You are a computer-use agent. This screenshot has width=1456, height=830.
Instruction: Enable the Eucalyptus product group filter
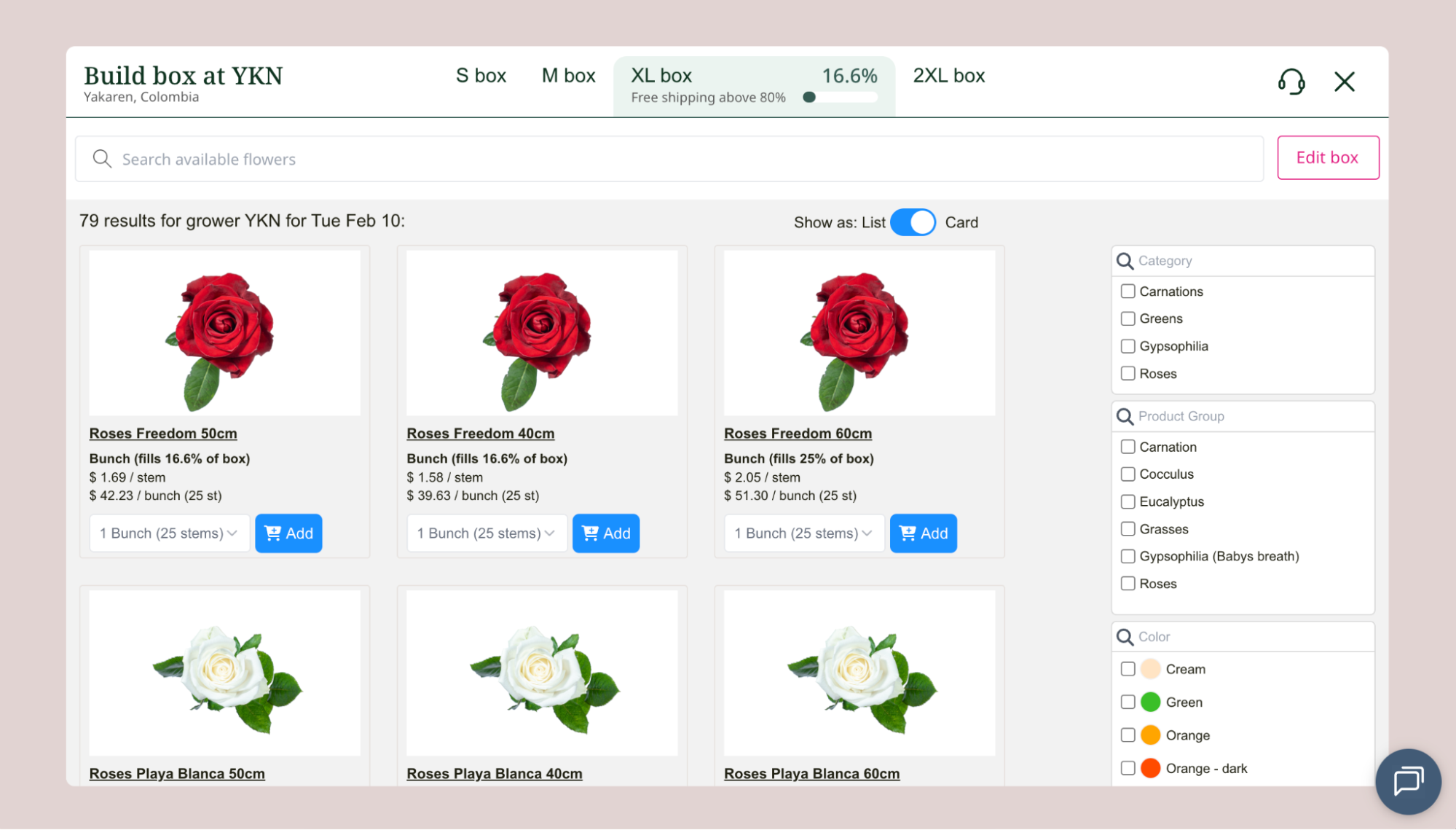[1128, 501]
